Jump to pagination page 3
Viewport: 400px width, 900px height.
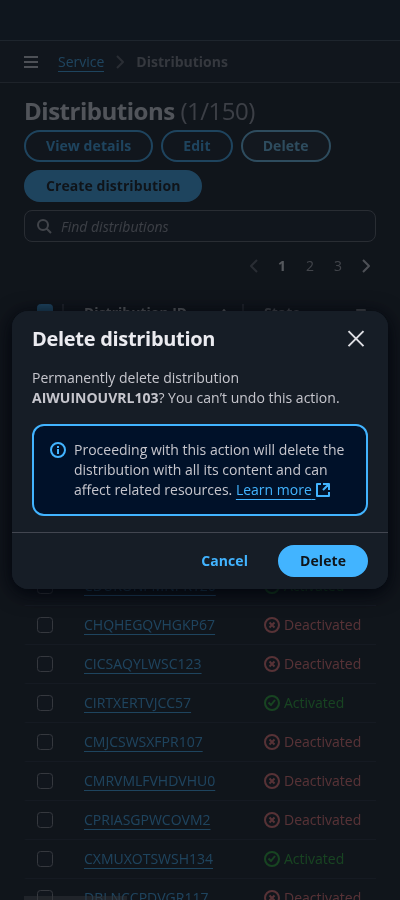(x=338, y=266)
